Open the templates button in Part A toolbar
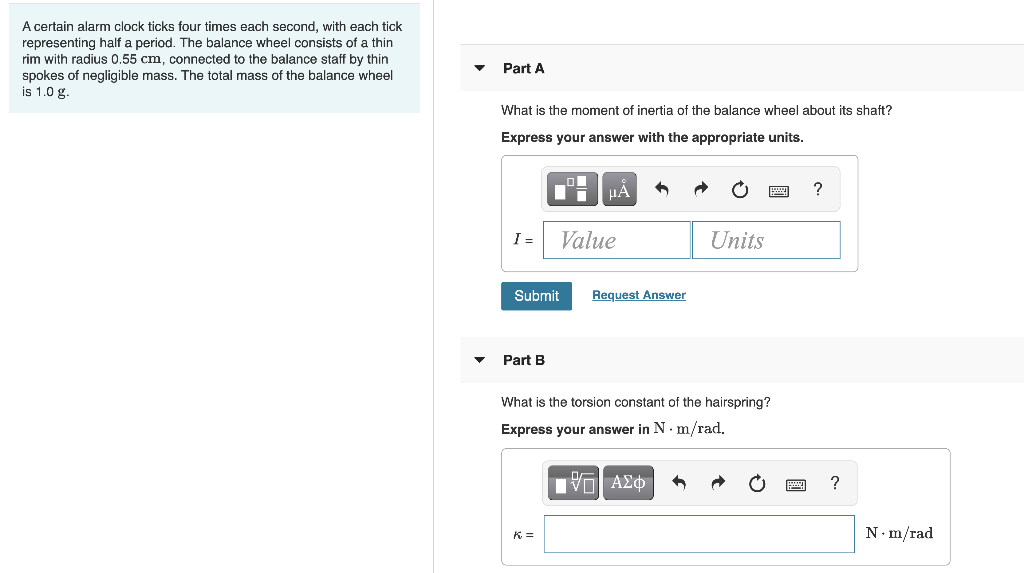The width and height of the screenshot is (1024, 573). 572,189
